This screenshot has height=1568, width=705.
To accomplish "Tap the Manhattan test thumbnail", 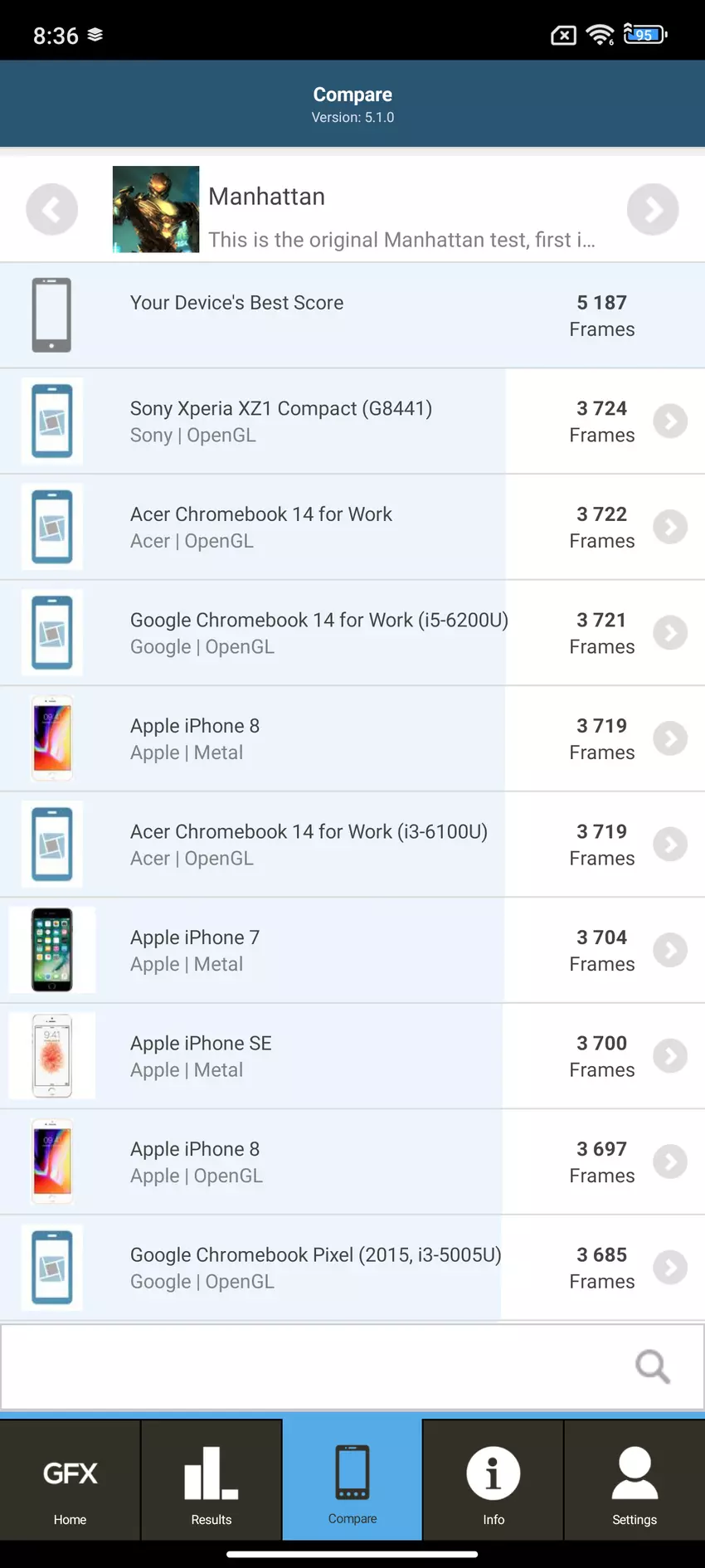I will tap(156, 209).
